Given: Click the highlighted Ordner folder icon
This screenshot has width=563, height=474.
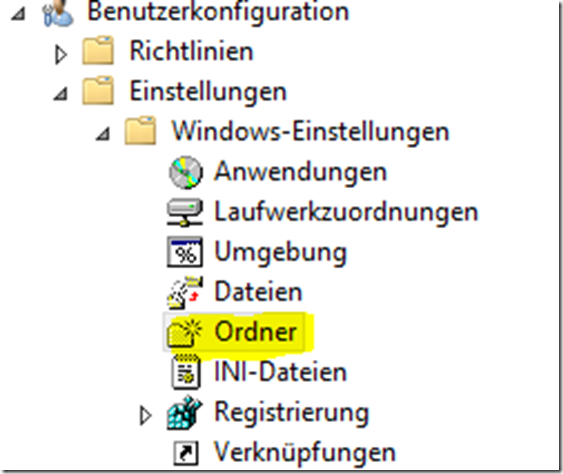Looking at the screenshot, I should (x=185, y=332).
